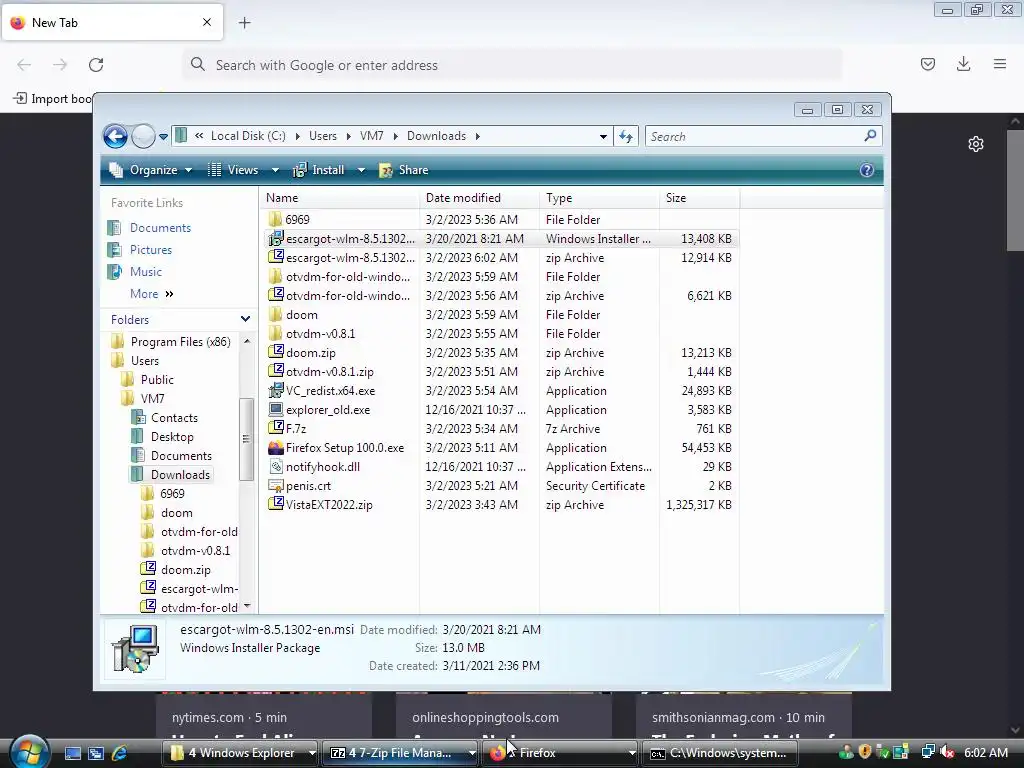Click Firefox address bar search field
The image size is (1024, 768).
(x=512, y=65)
